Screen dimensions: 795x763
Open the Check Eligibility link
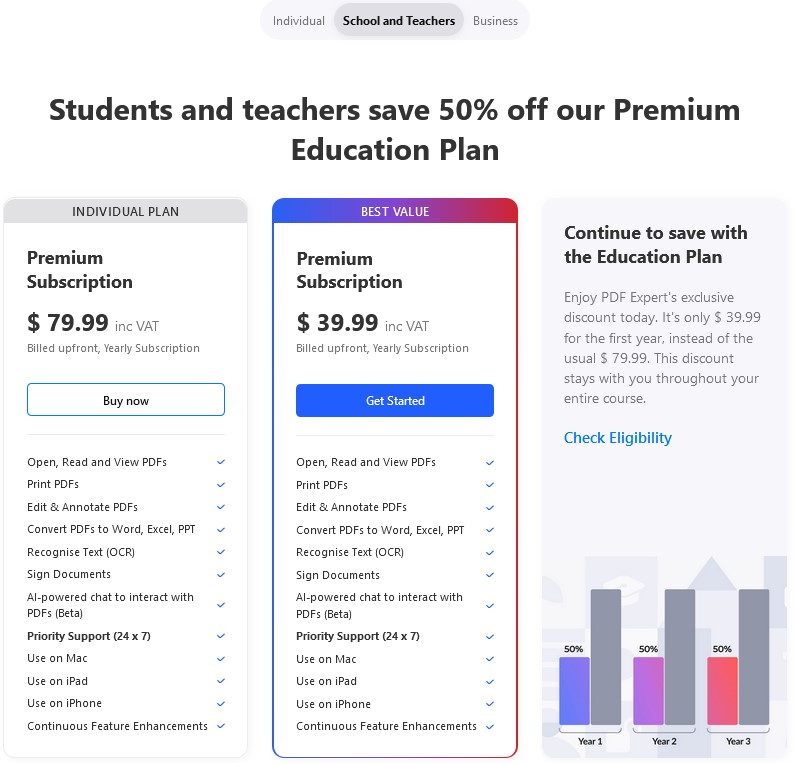point(618,438)
